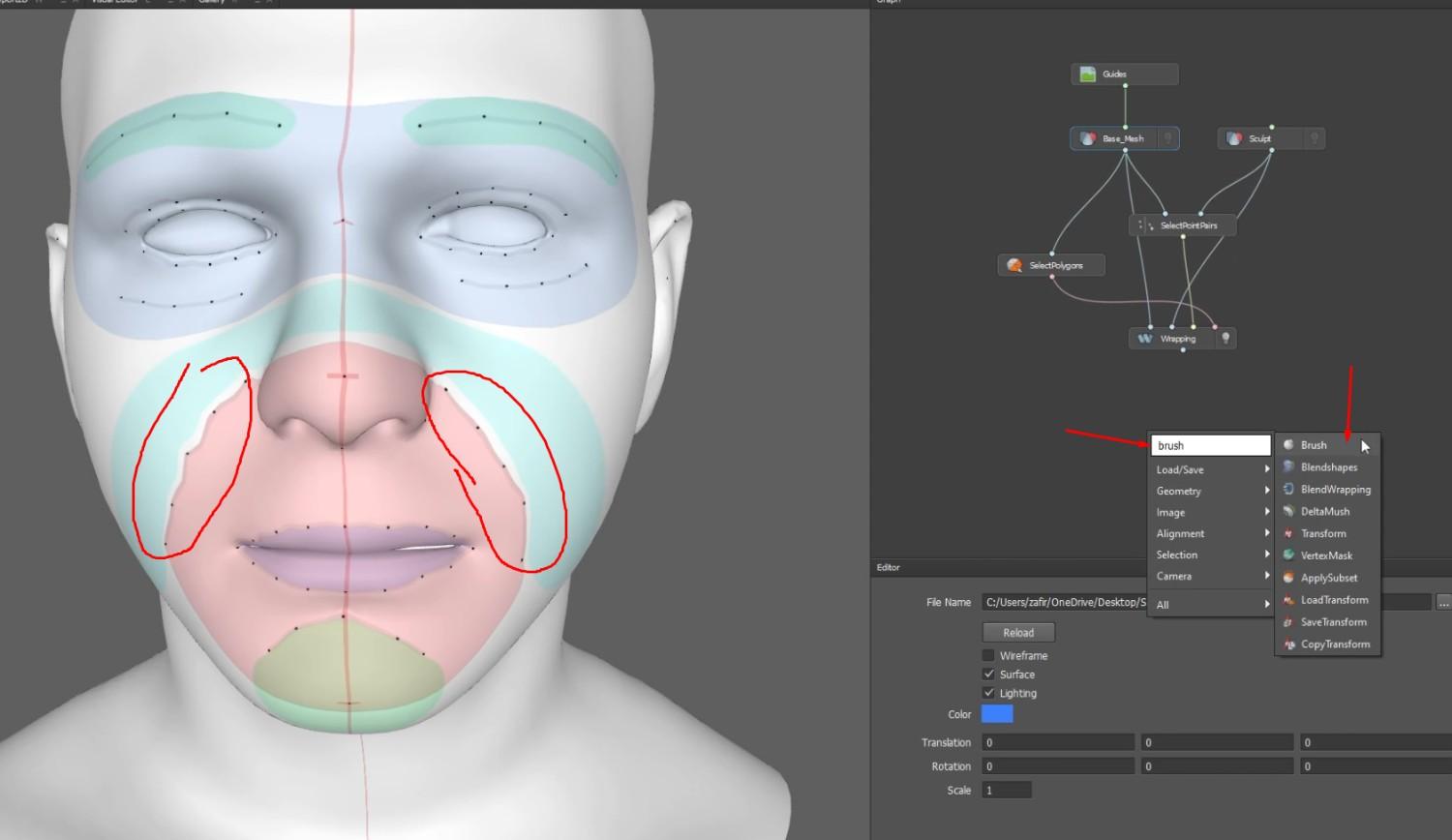Click the ApplySubset icon in the results list
The width and height of the screenshot is (1452, 840).
[x=1288, y=578]
